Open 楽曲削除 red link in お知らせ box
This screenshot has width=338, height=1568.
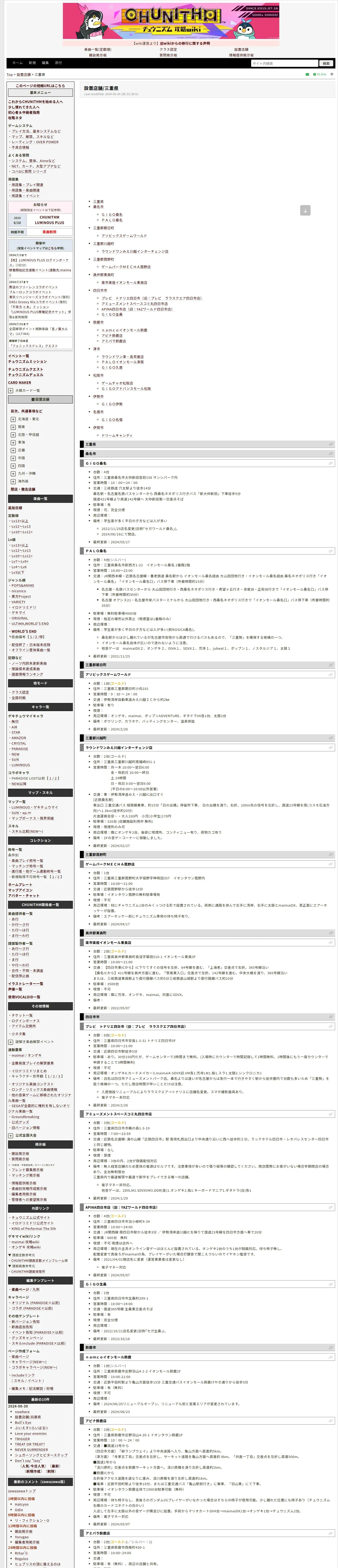49,232
